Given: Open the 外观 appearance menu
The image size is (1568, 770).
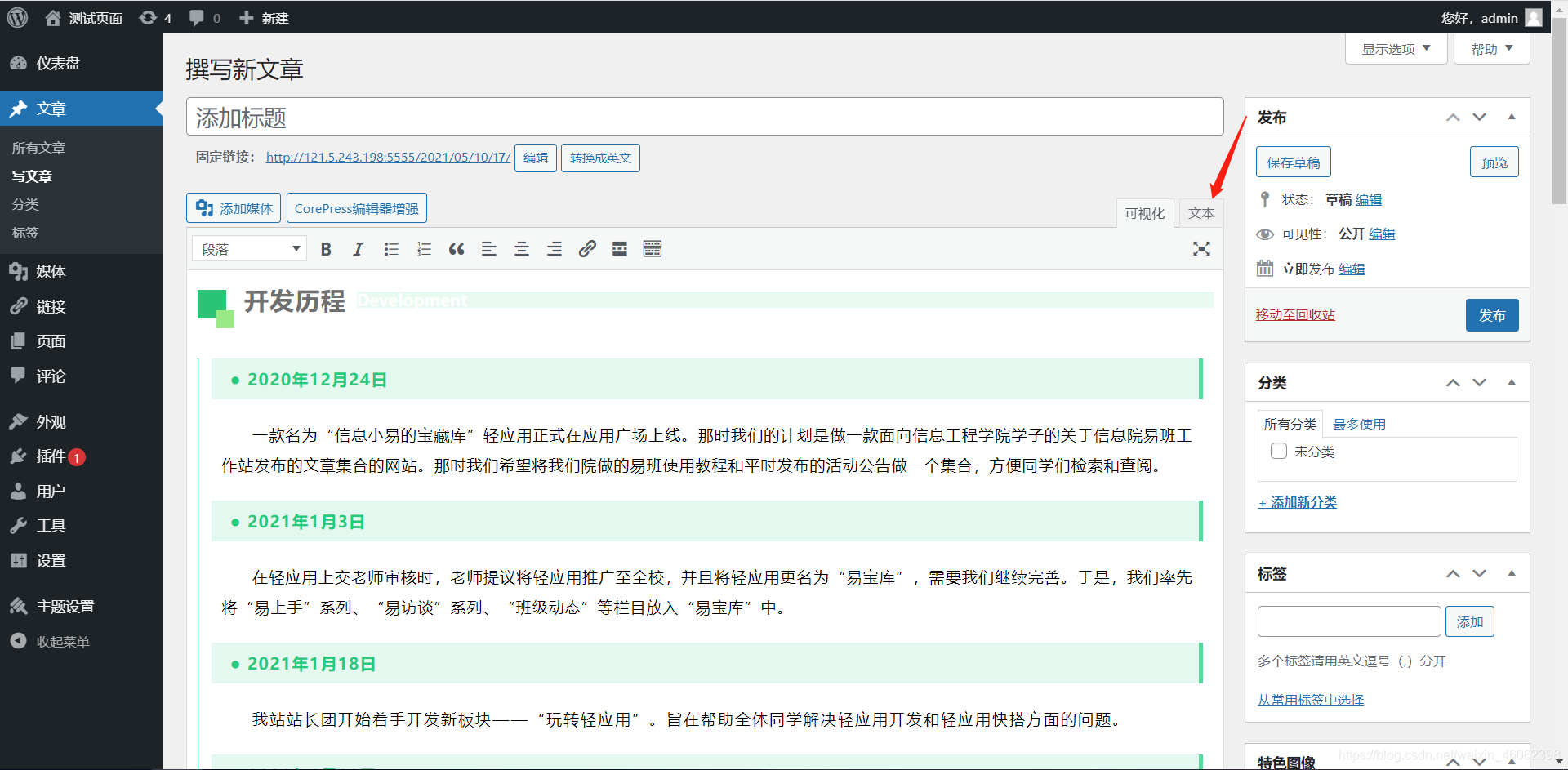Looking at the screenshot, I should [82, 422].
